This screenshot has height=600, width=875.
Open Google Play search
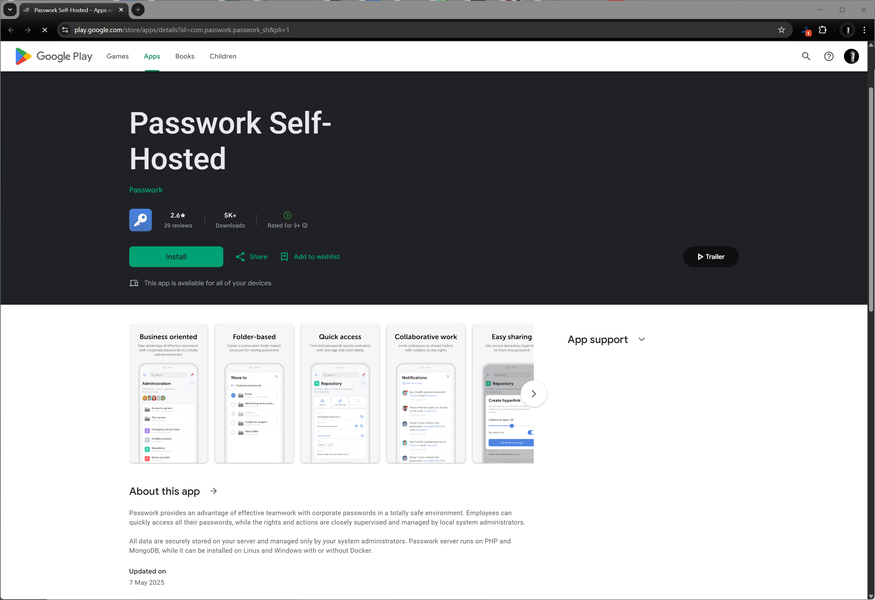(806, 56)
